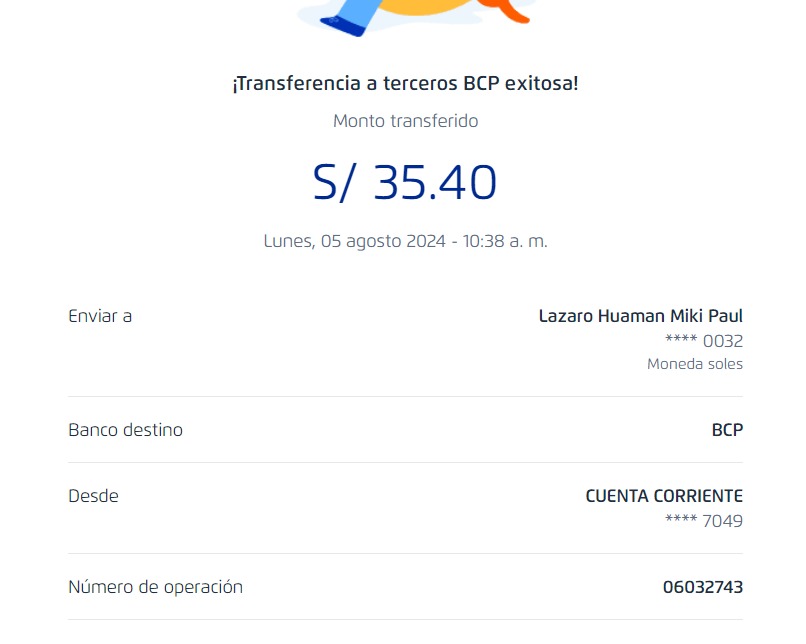This screenshot has height=644, width=806.
Task: Select the BCP destination bank value
Action: 727,430
